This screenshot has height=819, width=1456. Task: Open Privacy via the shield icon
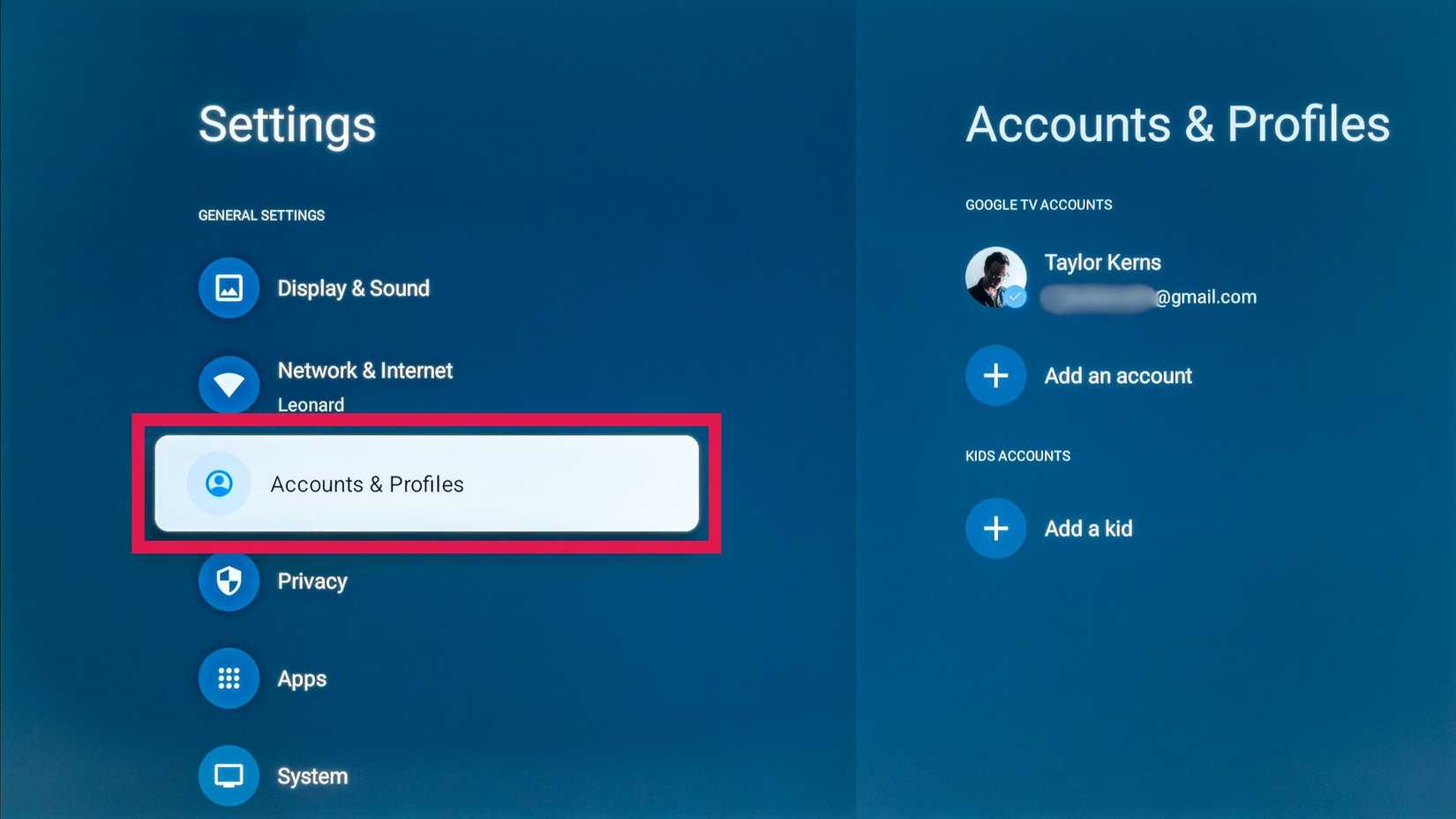[229, 581]
